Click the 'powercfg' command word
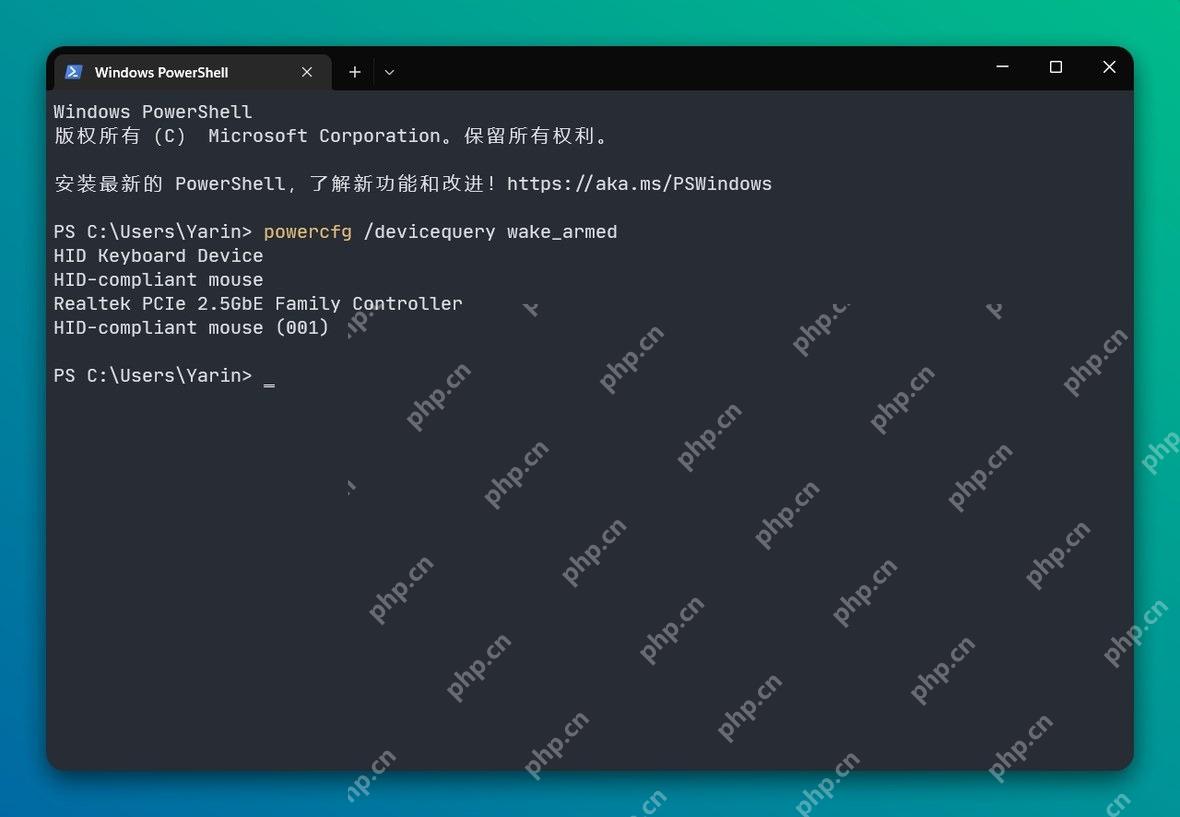Viewport: 1180px width, 817px height. tap(308, 232)
